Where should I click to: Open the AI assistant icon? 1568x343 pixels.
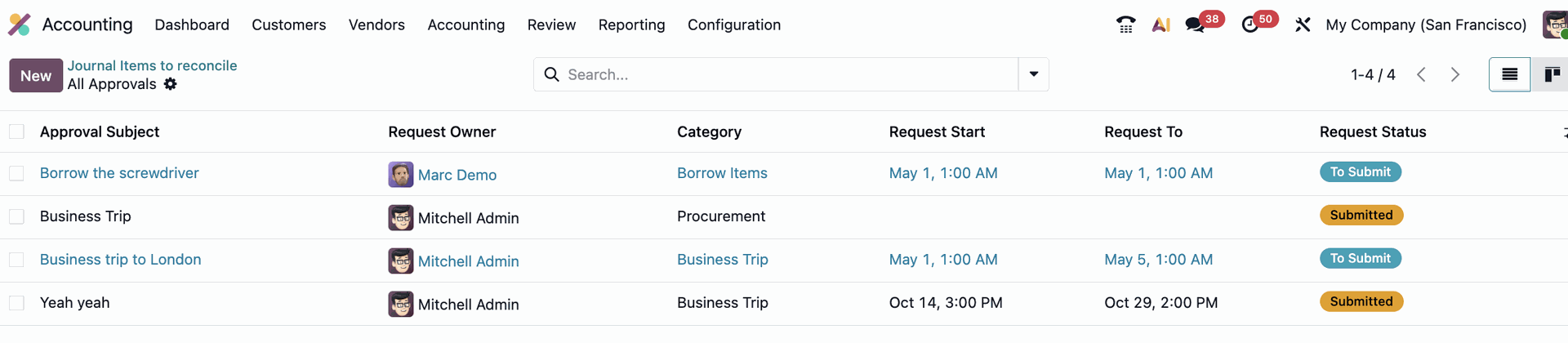click(x=1160, y=25)
